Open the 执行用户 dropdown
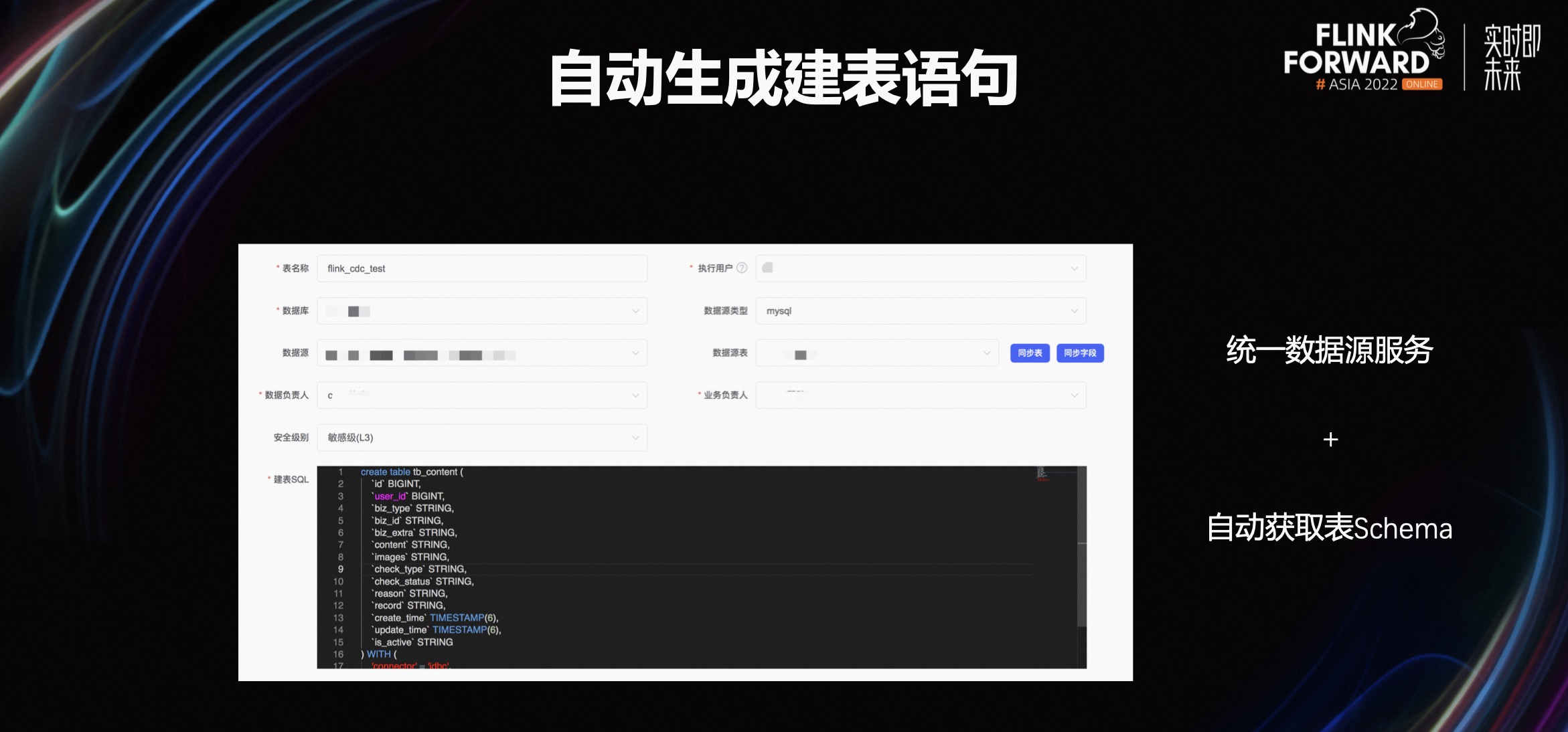This screenshot has height=732, width=1568. 1074,268
